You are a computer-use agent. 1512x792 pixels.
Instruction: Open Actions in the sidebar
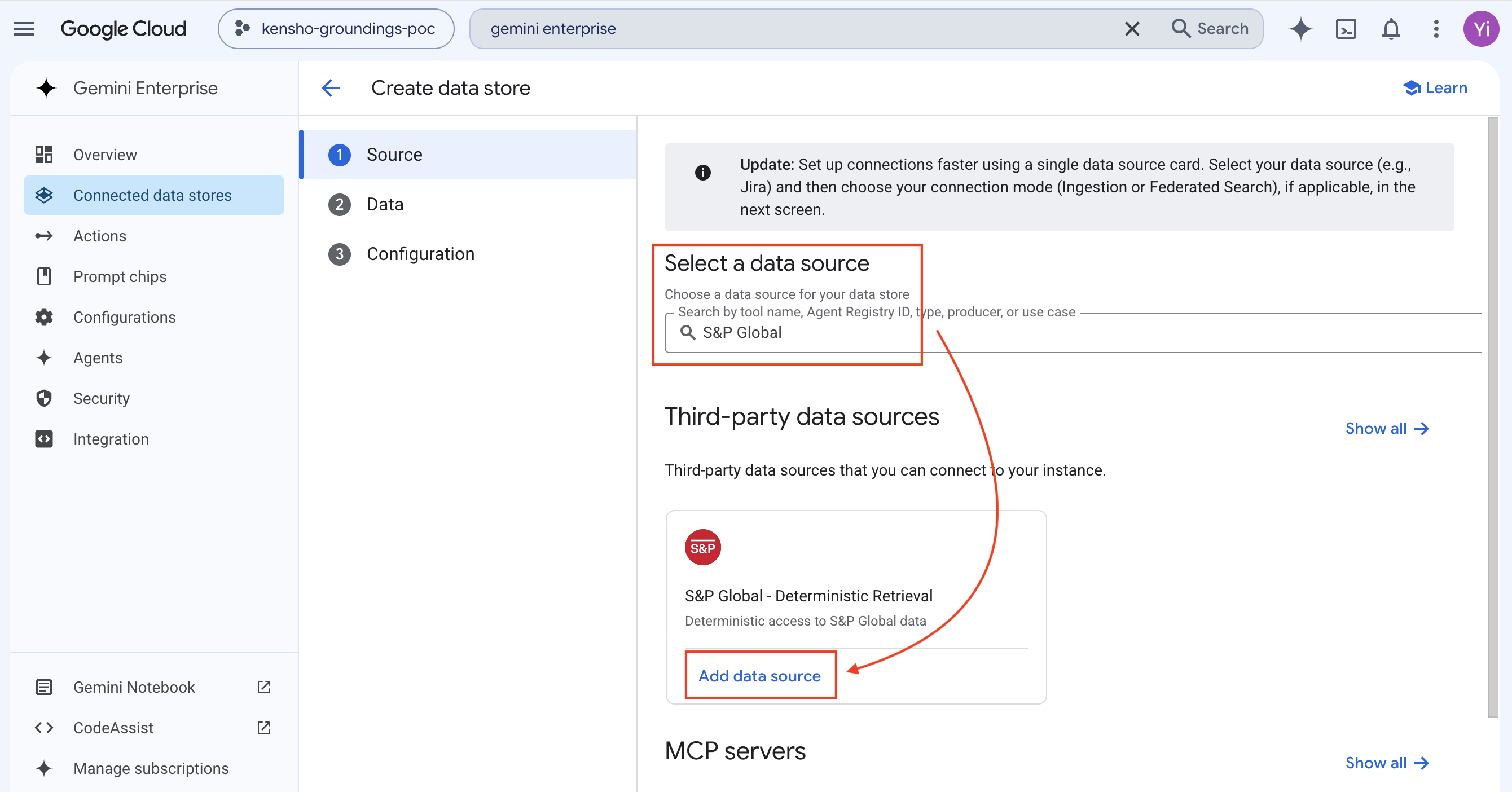pos(154,236)
